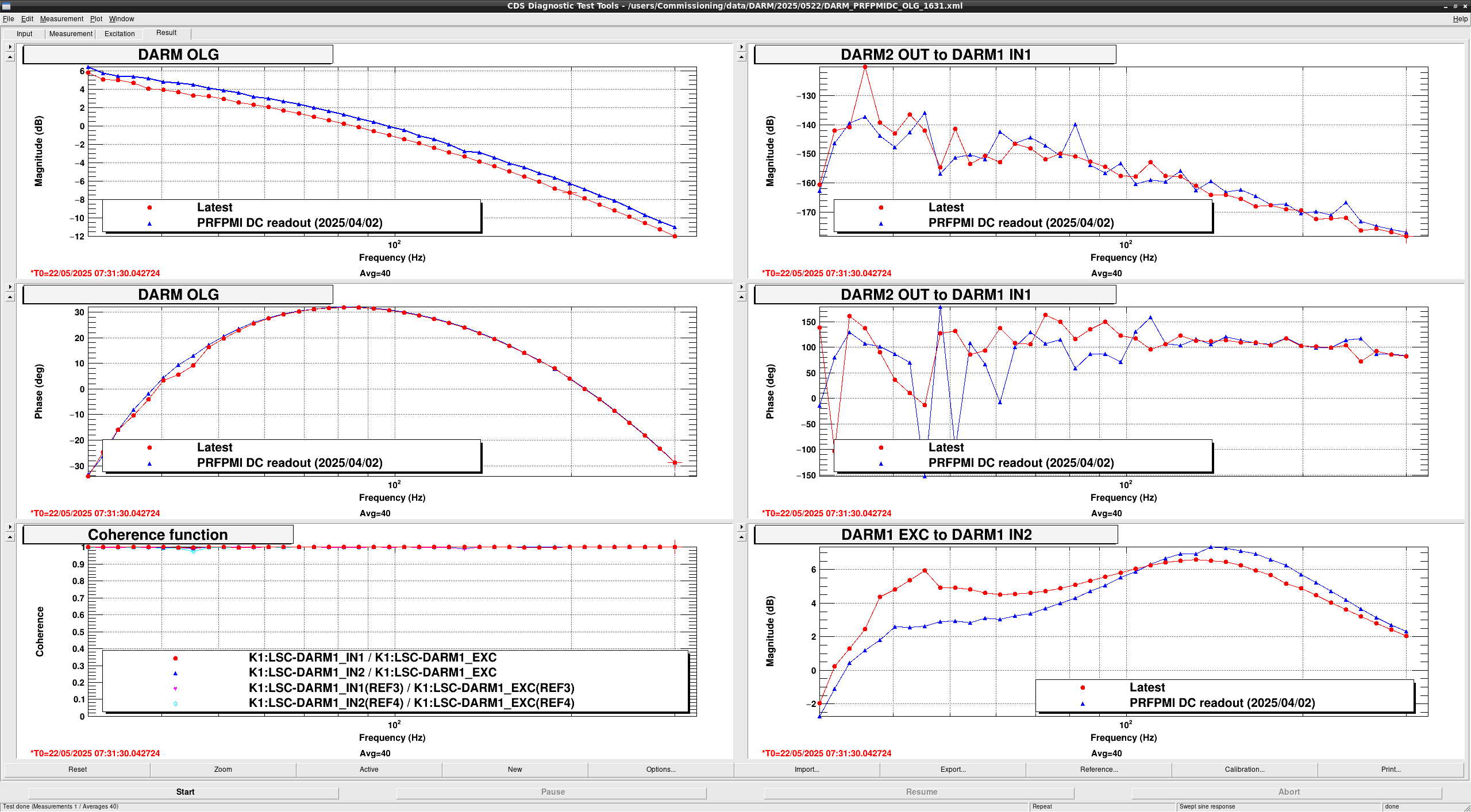Click up-arrow button beside DARM2 OUT phase plot

[x=741, y=297]
